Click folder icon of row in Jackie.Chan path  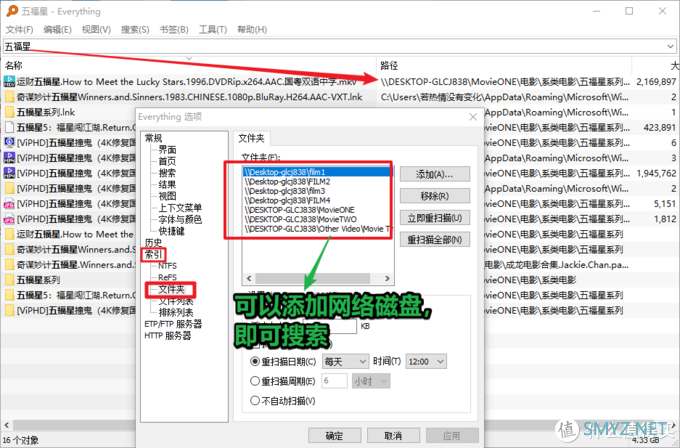pyautogui.click(x=9, y=265)
